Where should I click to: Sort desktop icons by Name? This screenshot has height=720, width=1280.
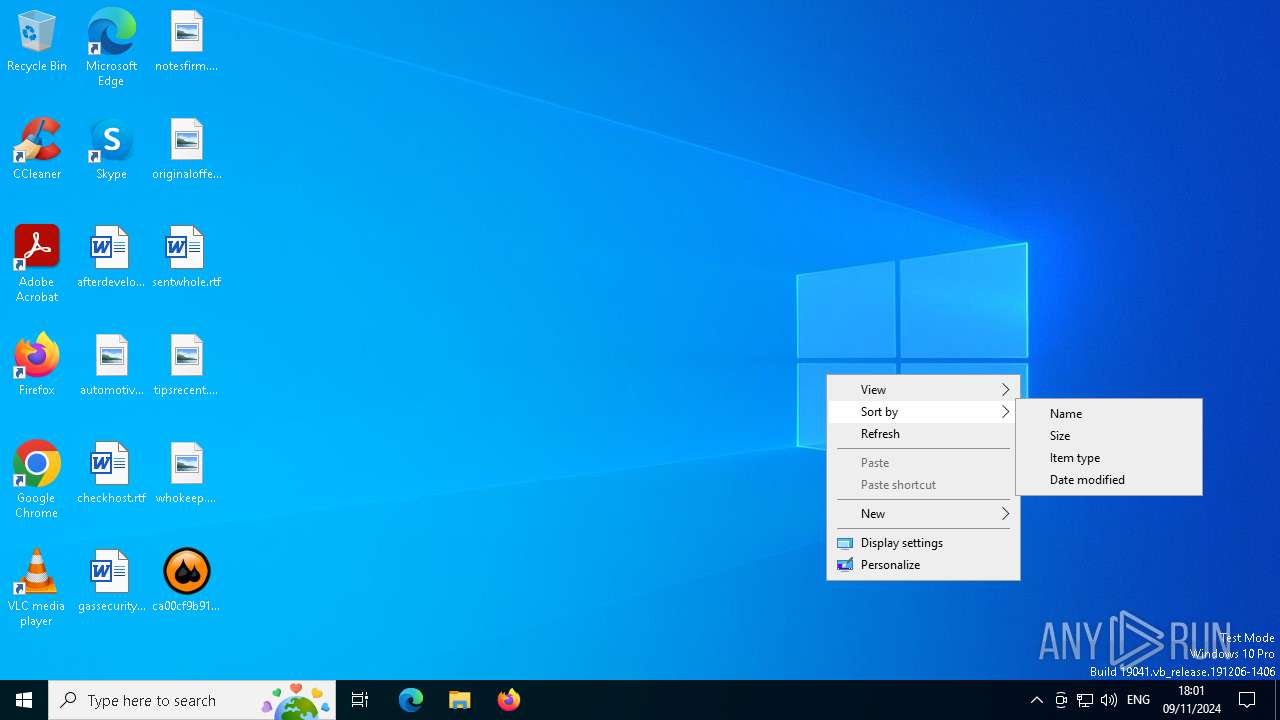point(1109,414)
